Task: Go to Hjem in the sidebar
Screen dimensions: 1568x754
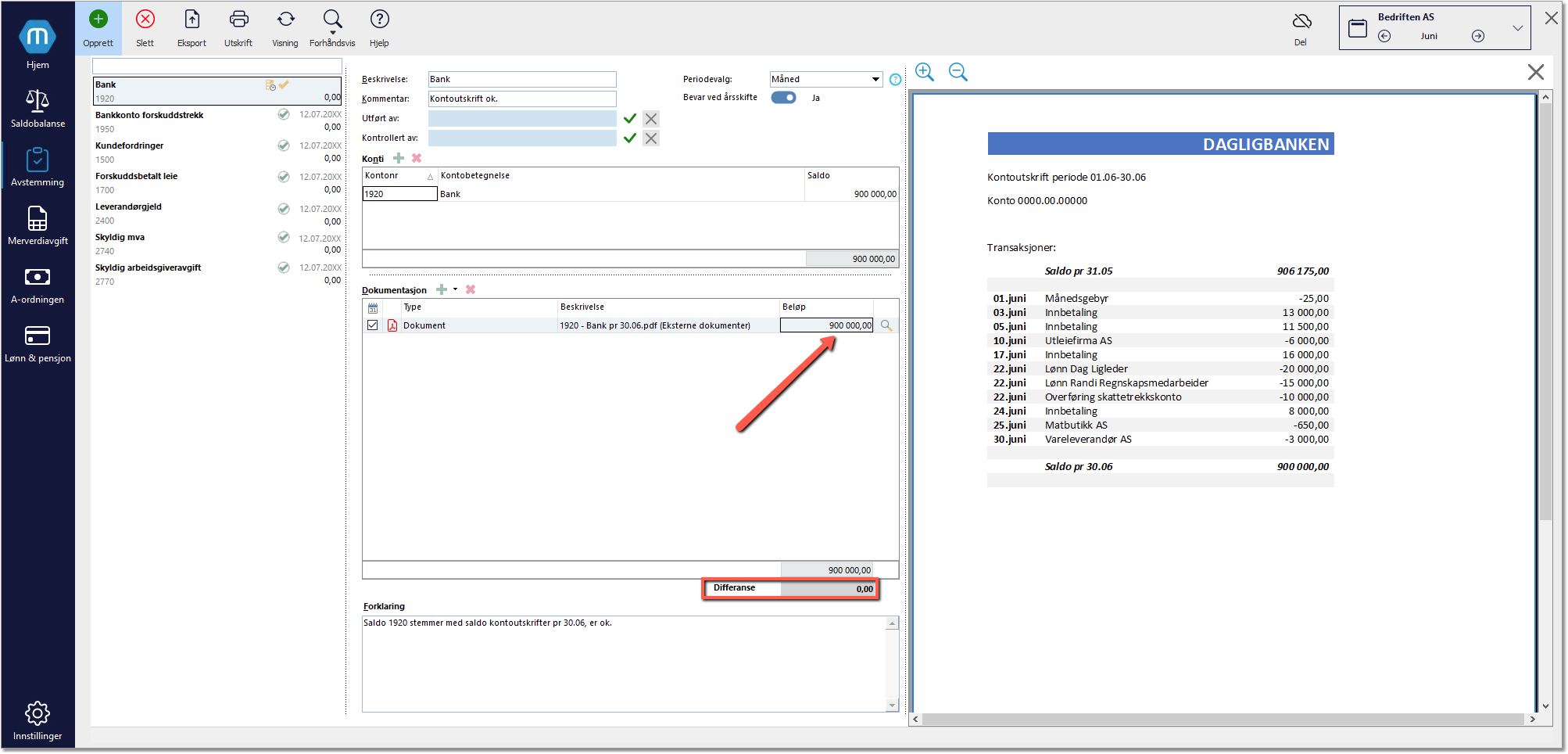Action: click(x=38, y=44)
